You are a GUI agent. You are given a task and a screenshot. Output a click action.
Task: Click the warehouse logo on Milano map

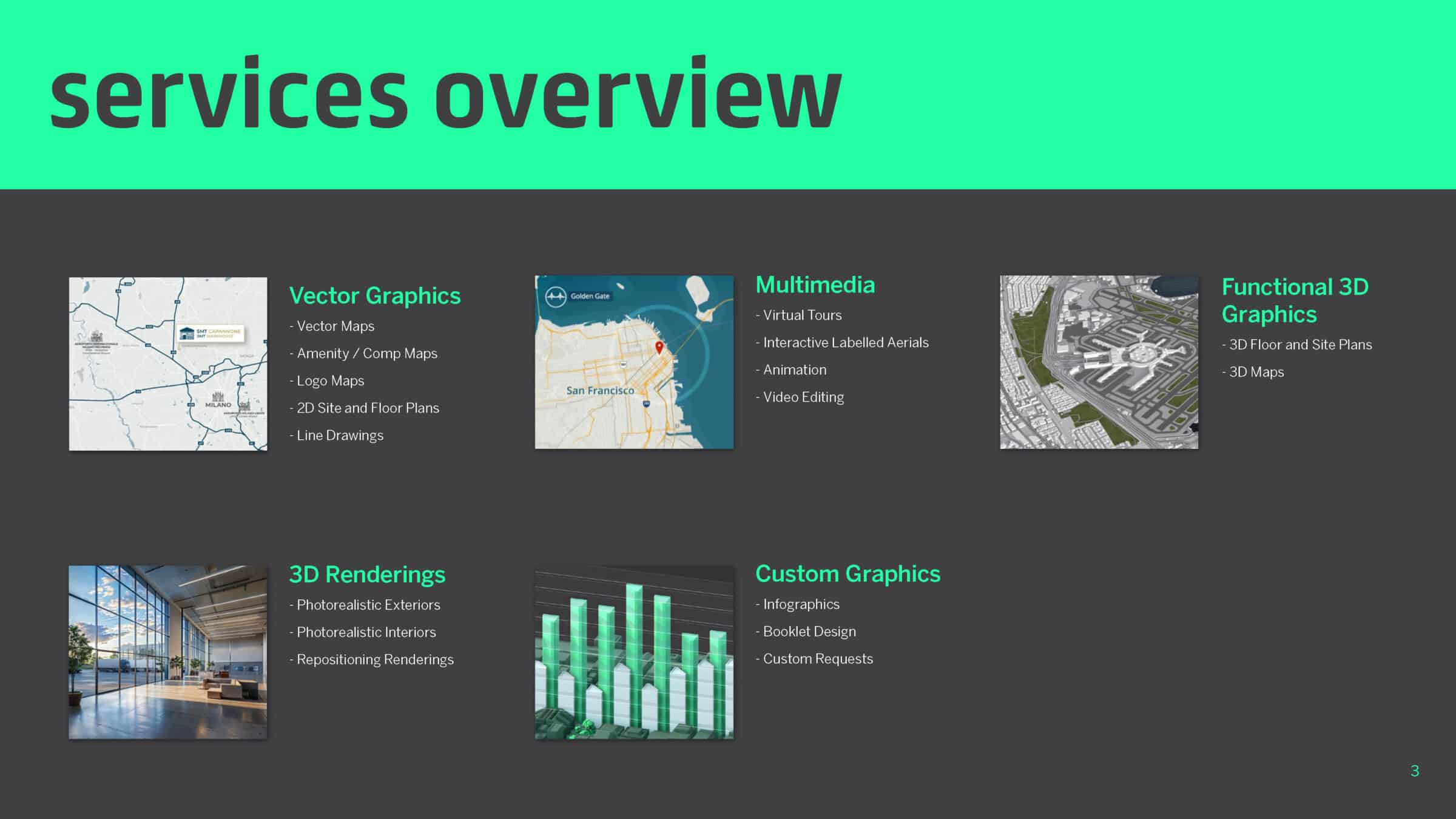pos(187,333)
